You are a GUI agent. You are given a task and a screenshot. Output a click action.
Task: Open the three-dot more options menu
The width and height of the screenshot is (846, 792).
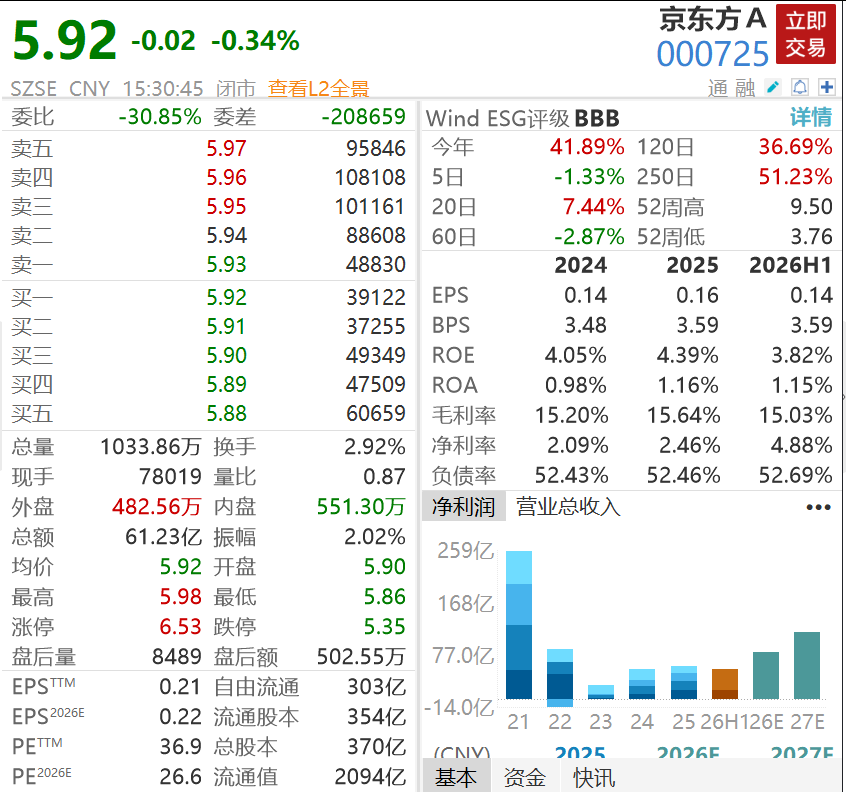click(818, 507)
